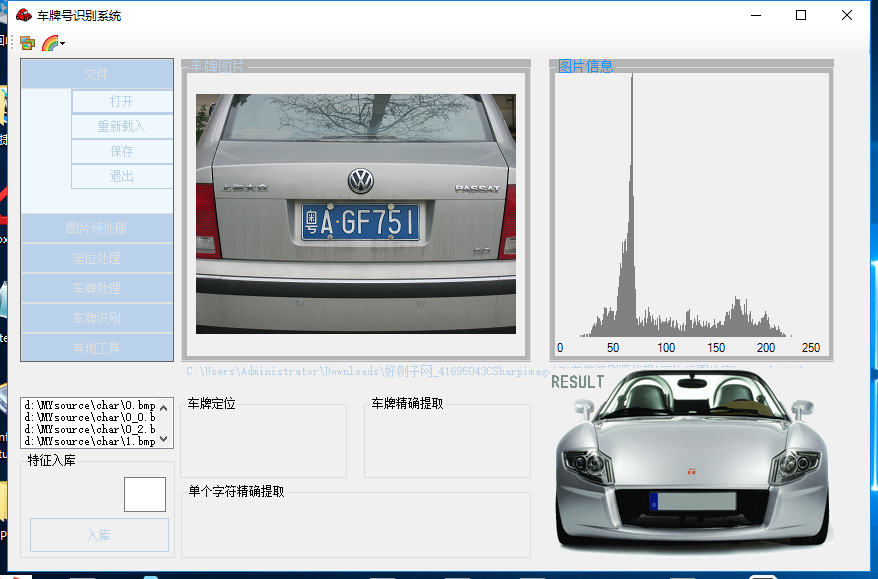
Task: Click the listbox scroll down arrow
Action: 164,439
